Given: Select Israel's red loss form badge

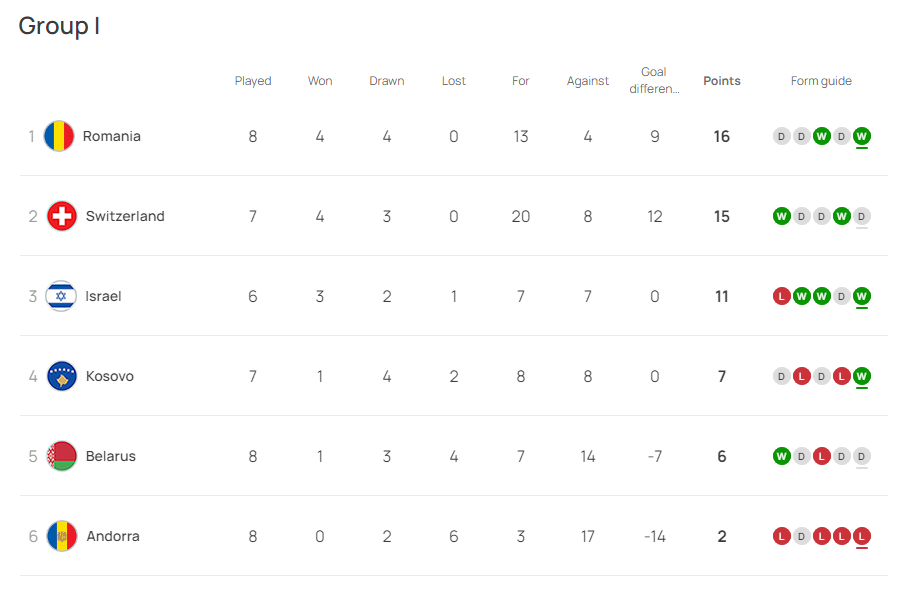Looking at the screenshot, I should pyautogui.click(x=781, y=296).
